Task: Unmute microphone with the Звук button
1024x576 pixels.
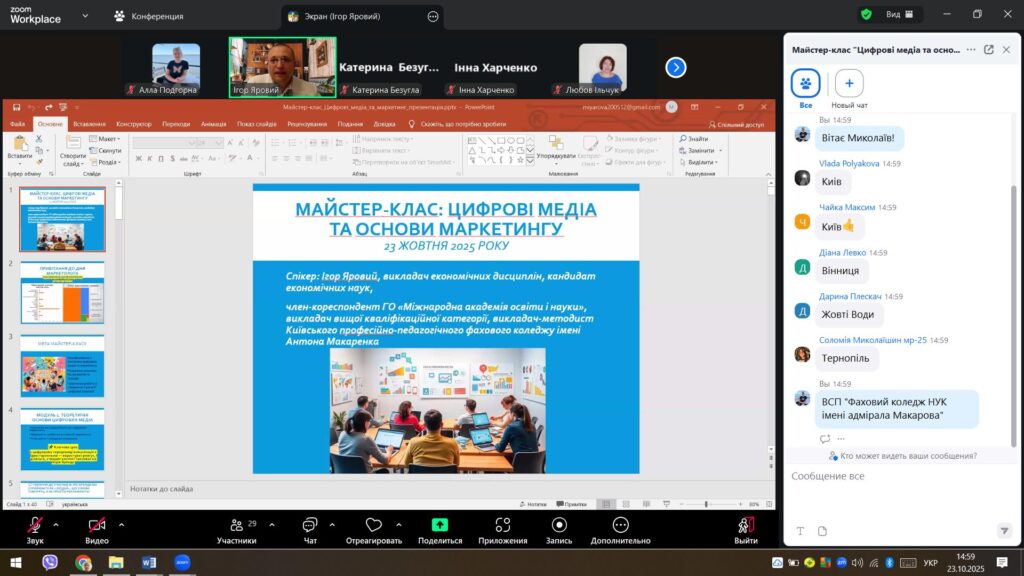Action: [x=35, y=526]
